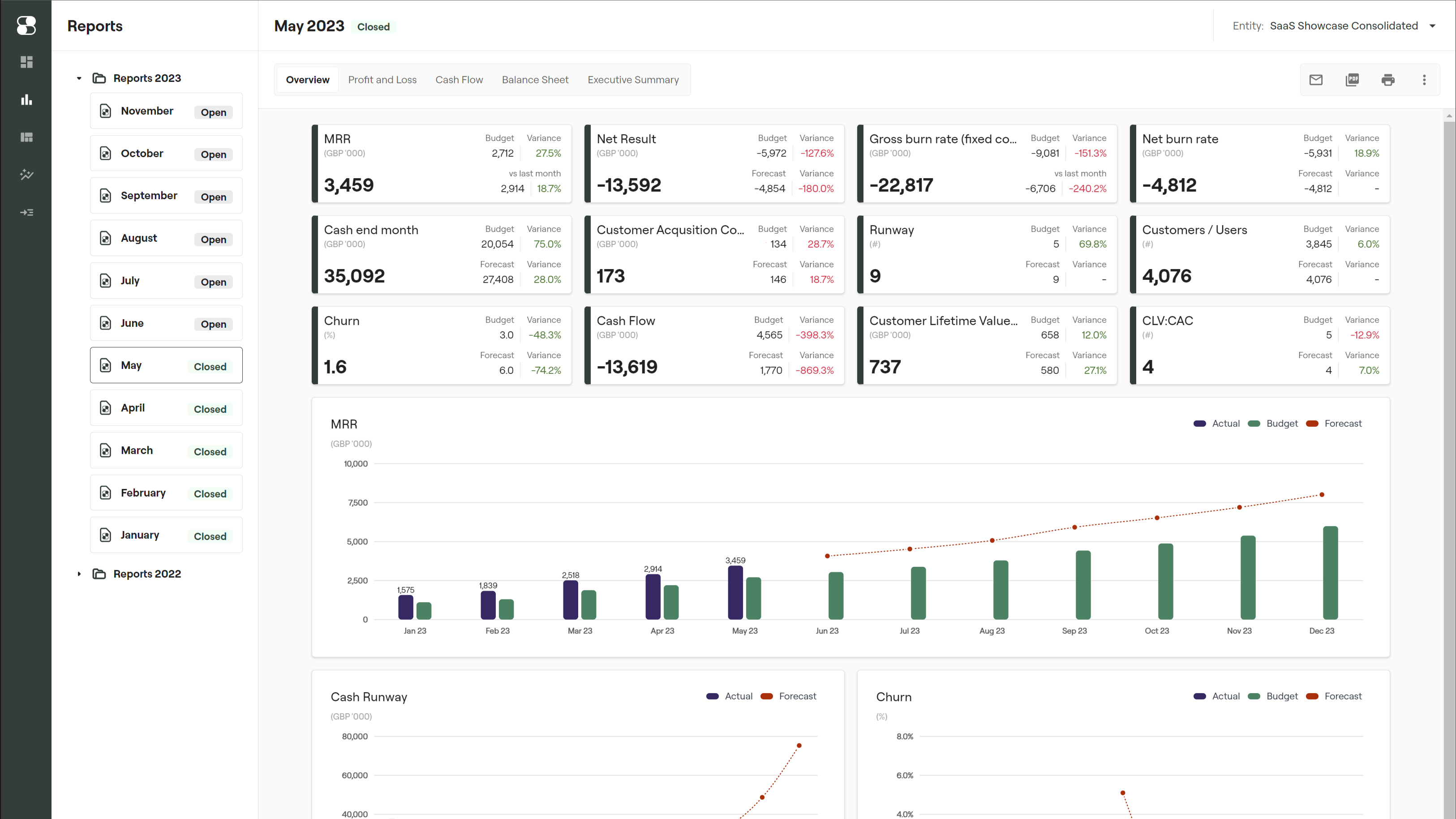Open the three-dot more options menu
Image resolution: width=1456 pixels, height=819 pixels.
pyautogui.click(x=1424, y=80)
